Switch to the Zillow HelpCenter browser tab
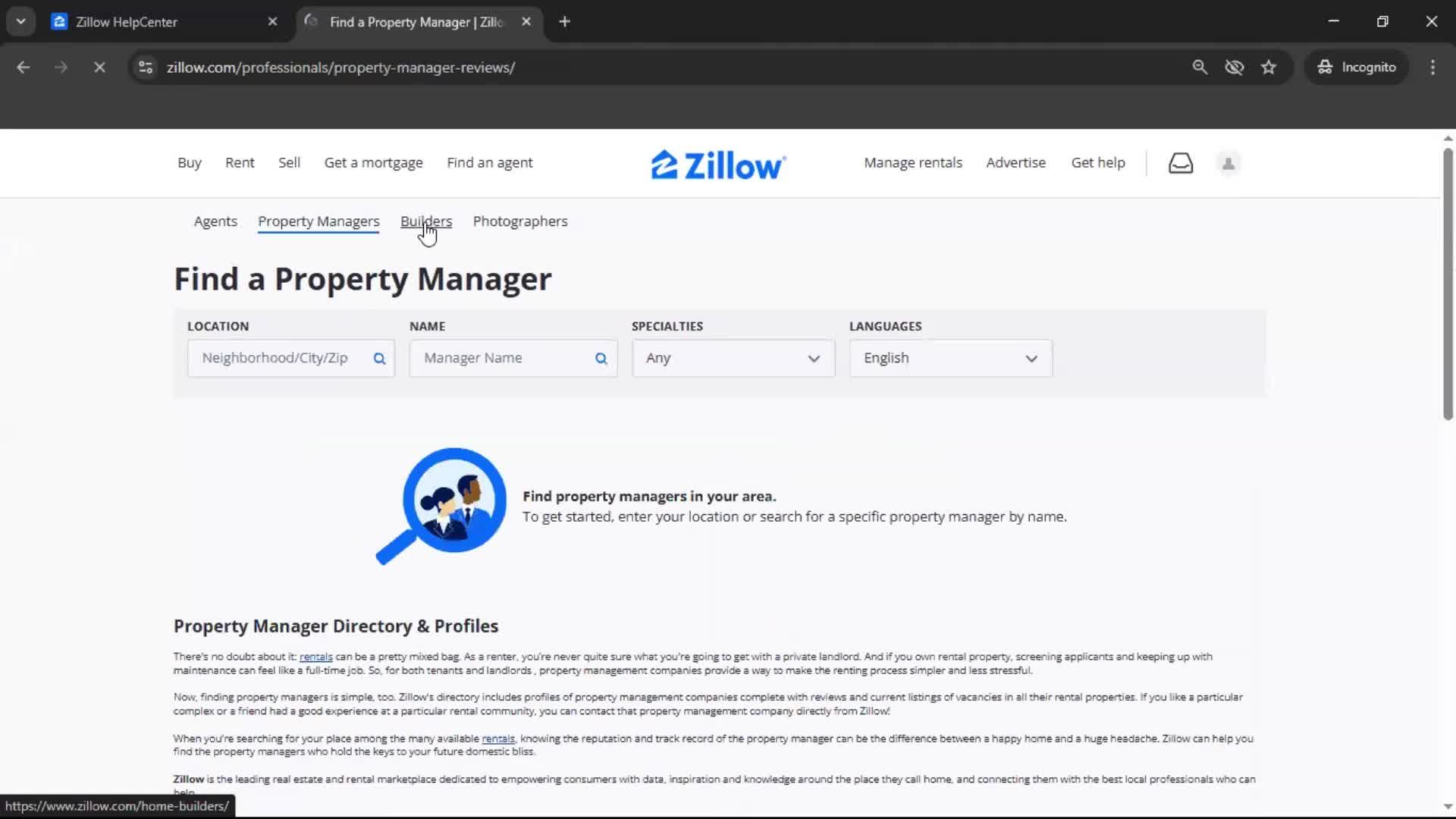The width and height of the screenshot is (1456, 819). [x=127, y=22]
